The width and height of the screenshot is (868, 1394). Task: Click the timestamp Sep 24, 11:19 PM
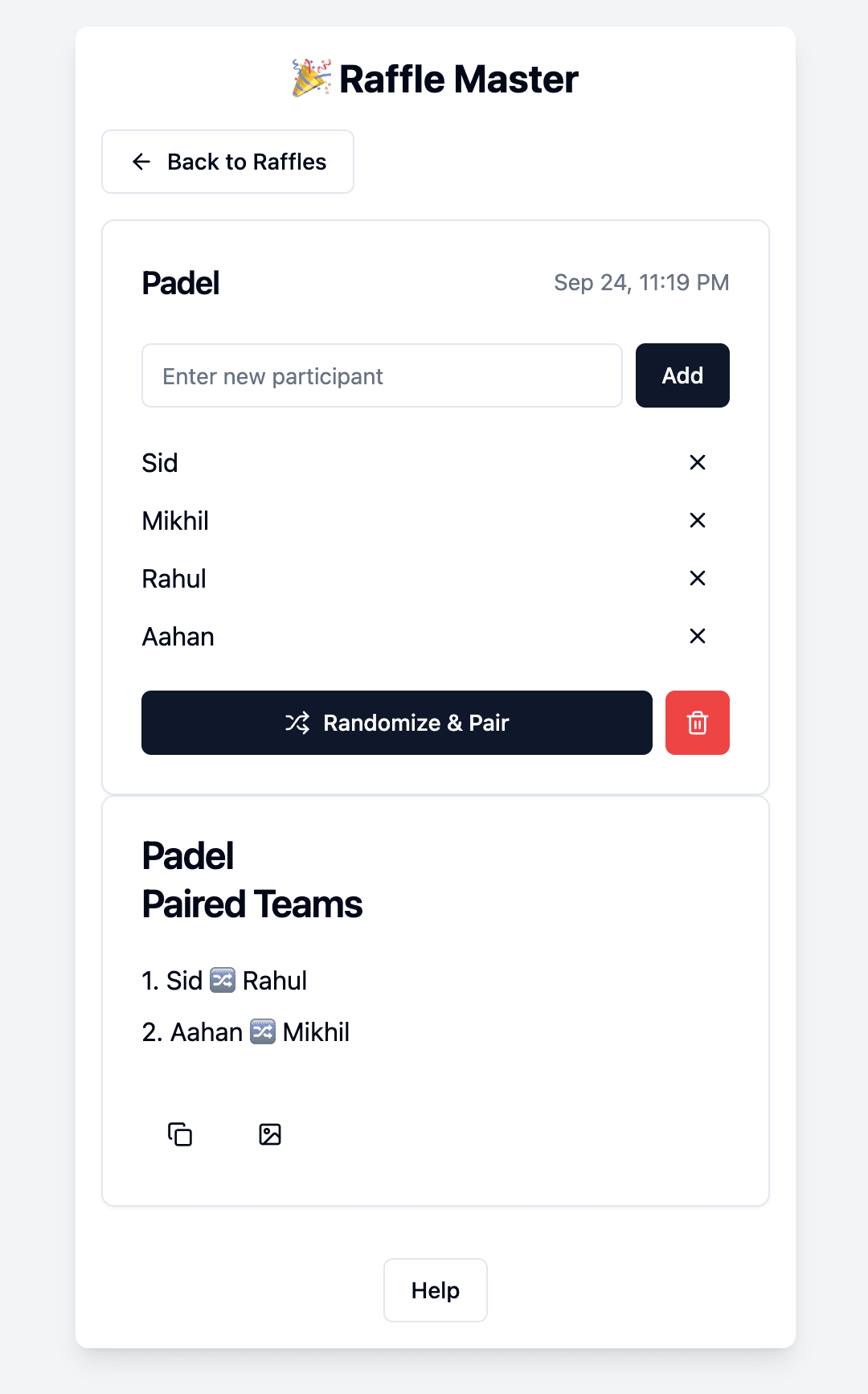(x=641, y=283)
